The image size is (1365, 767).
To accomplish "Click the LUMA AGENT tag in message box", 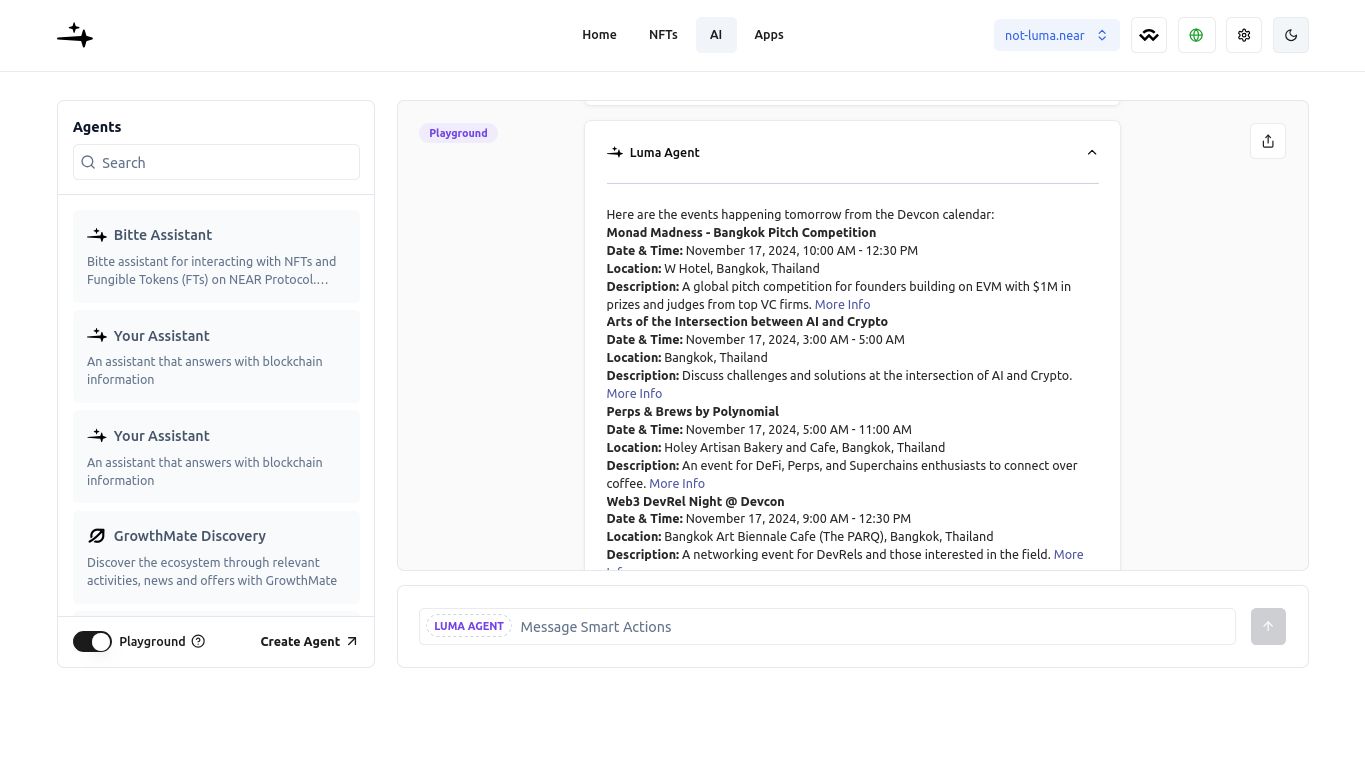I will [469, 626].
